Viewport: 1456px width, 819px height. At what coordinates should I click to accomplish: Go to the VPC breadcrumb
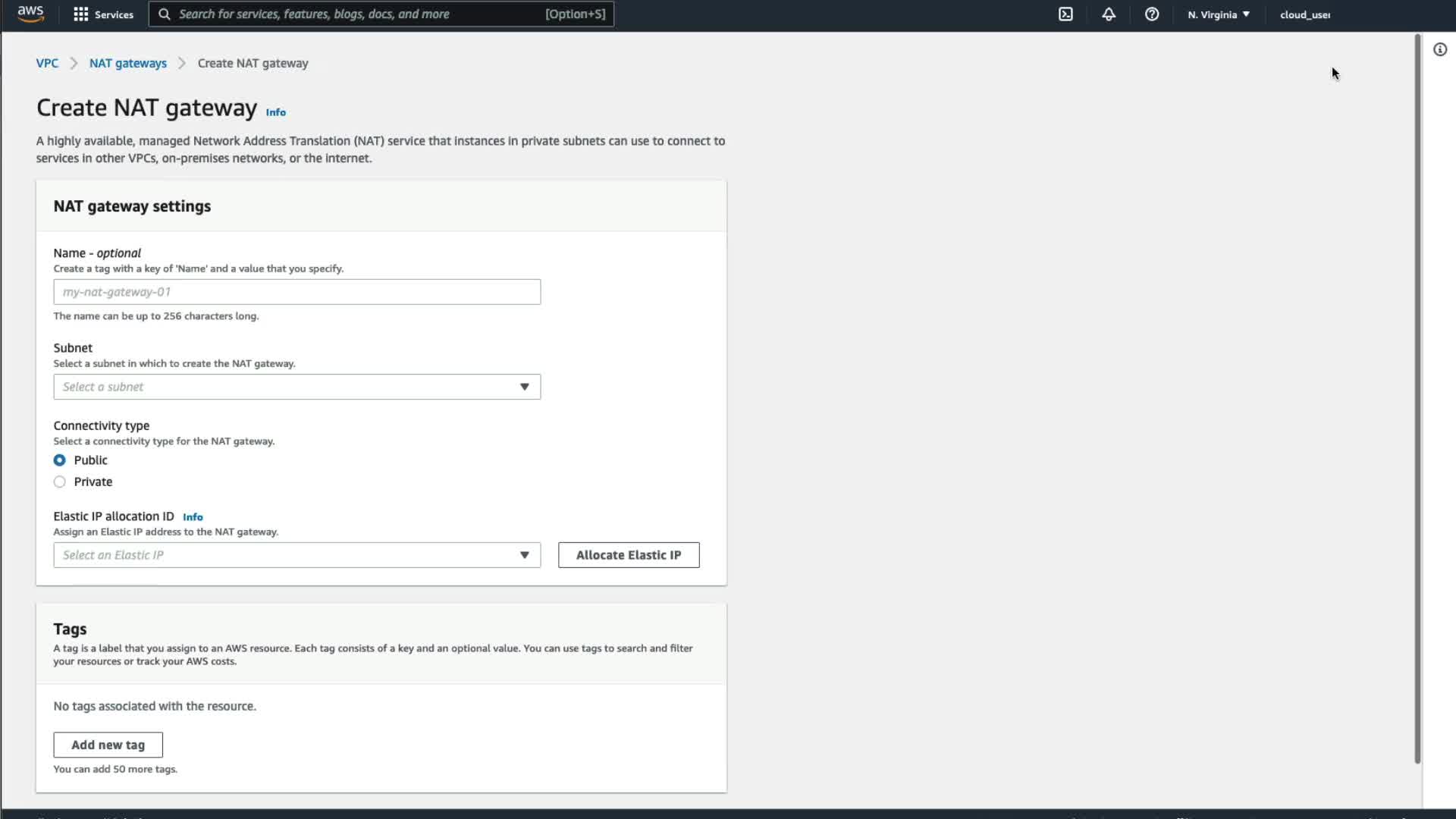coord(47,64)
